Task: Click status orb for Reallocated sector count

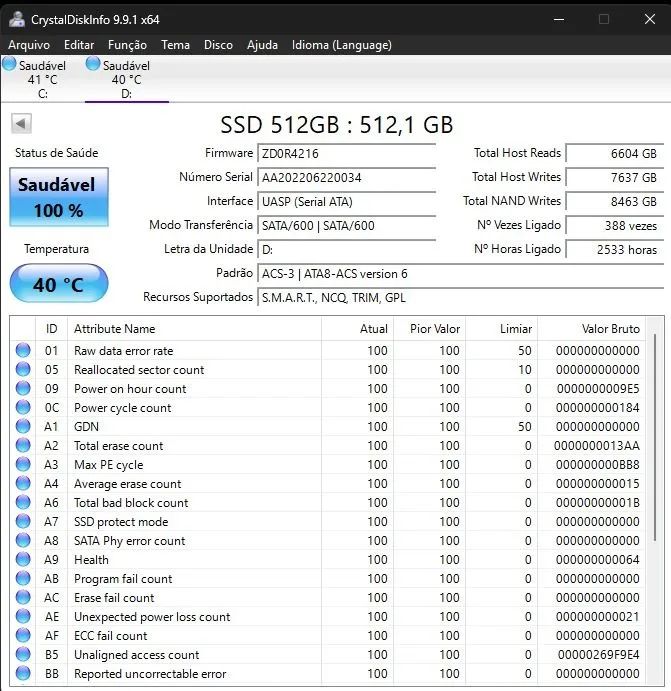Action: pyautogui.click(x=23, y=369)
